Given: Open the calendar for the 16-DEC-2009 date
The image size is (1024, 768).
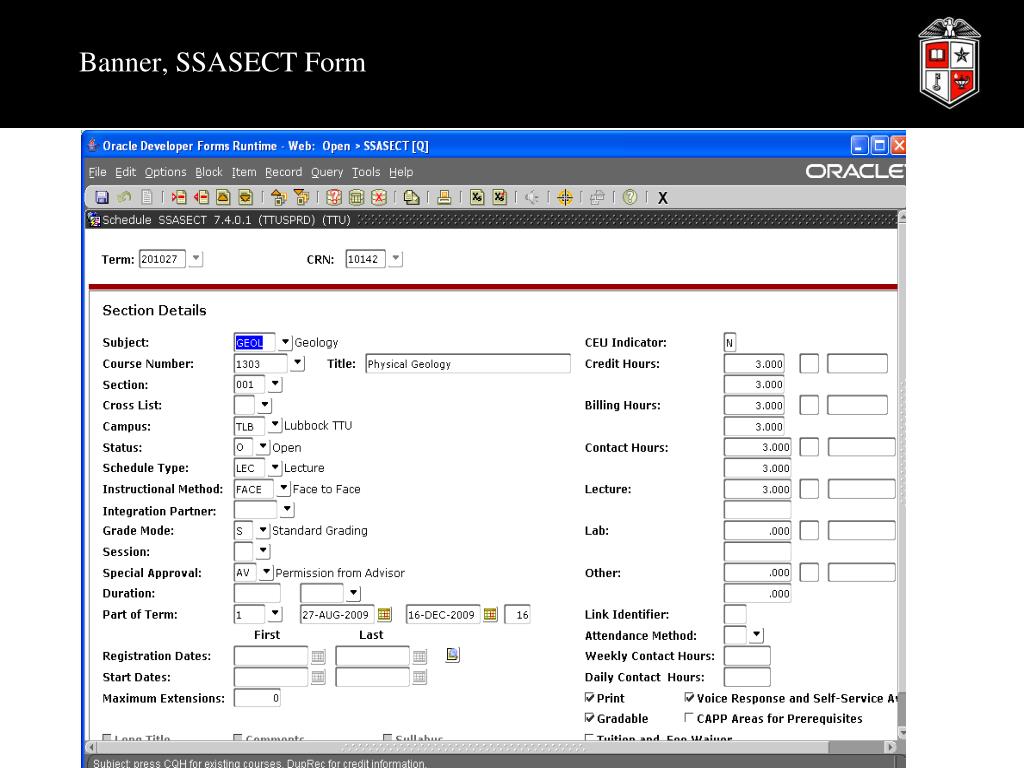Looking at the screenshot, I should [x=490, y=615].
